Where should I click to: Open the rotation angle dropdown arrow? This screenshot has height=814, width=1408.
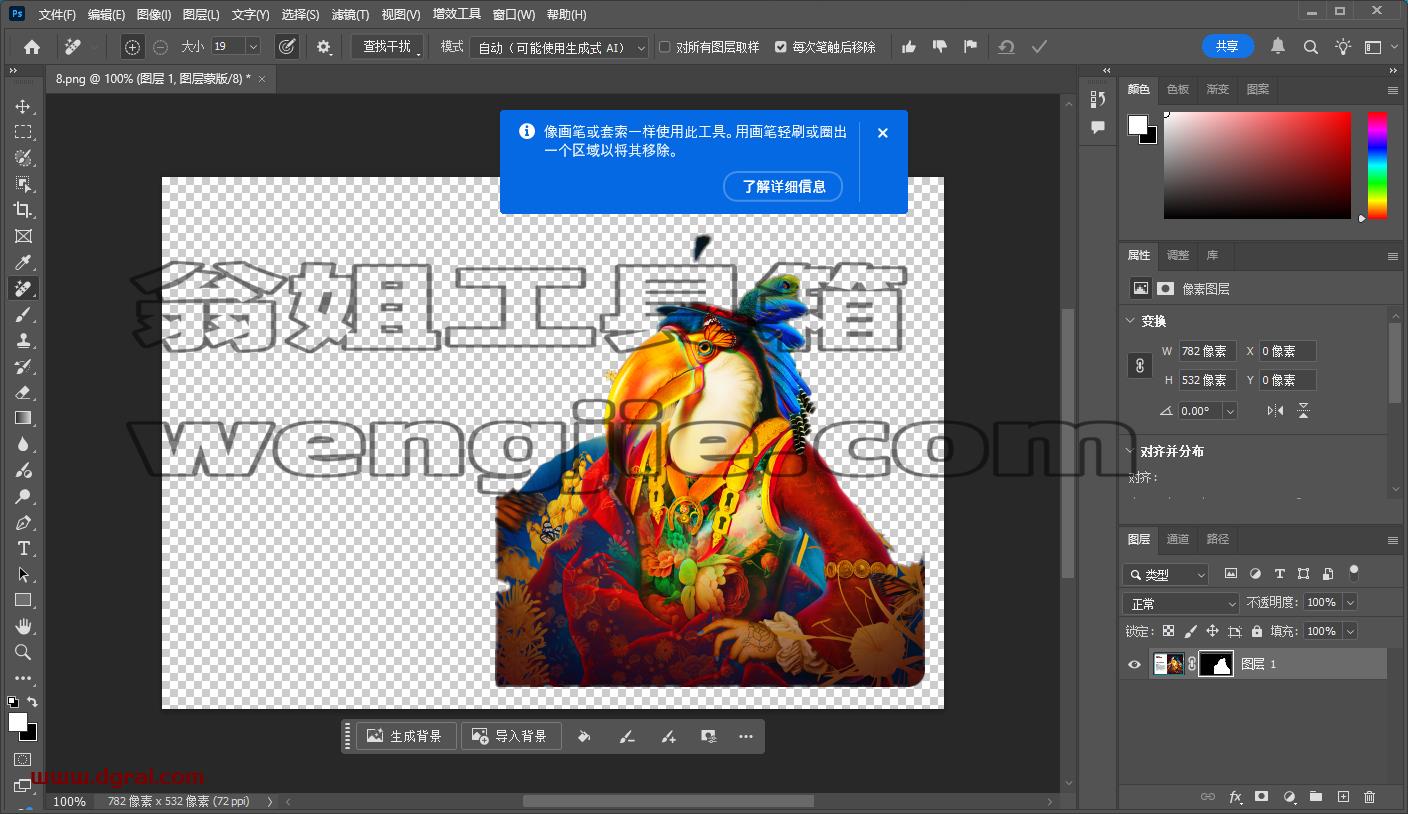(1230, 411)
